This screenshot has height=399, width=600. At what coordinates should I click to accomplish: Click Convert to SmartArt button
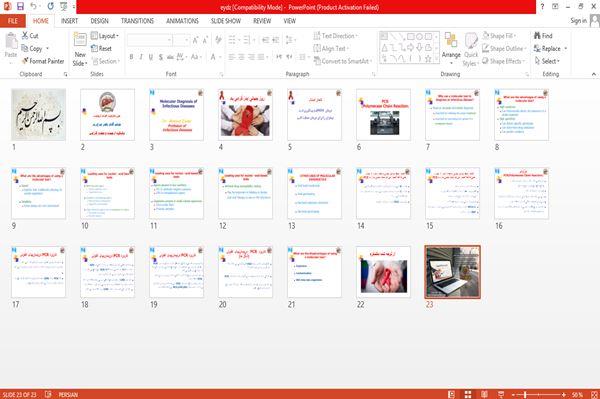click(342, 61)
